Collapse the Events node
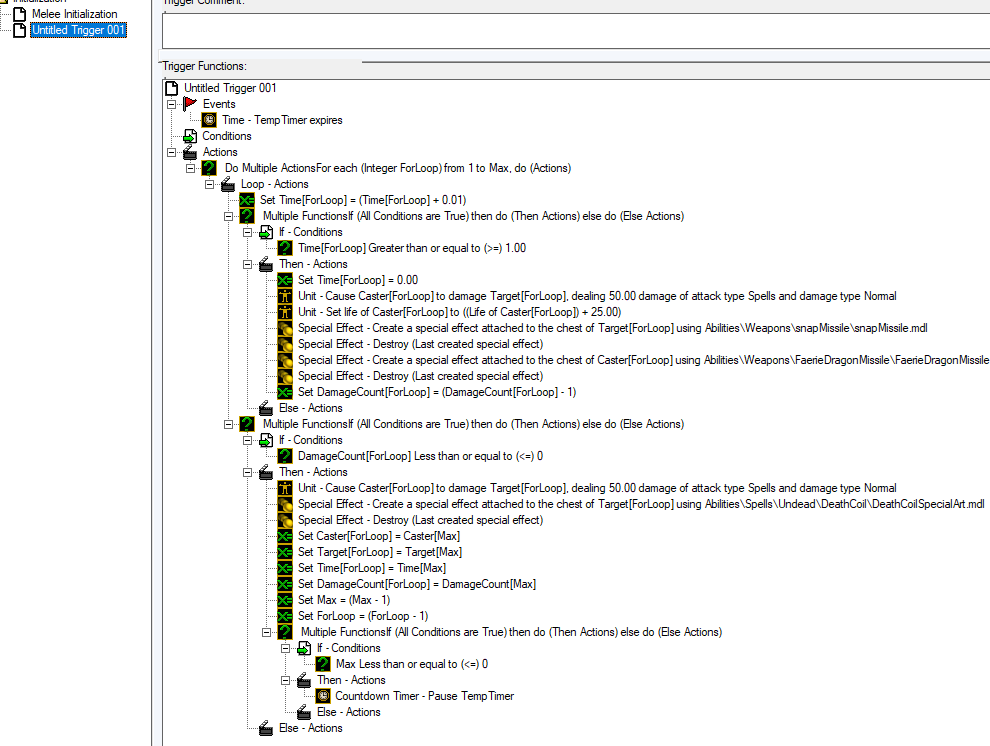Viewport: 990px width, 746px height. pos(171,104)
